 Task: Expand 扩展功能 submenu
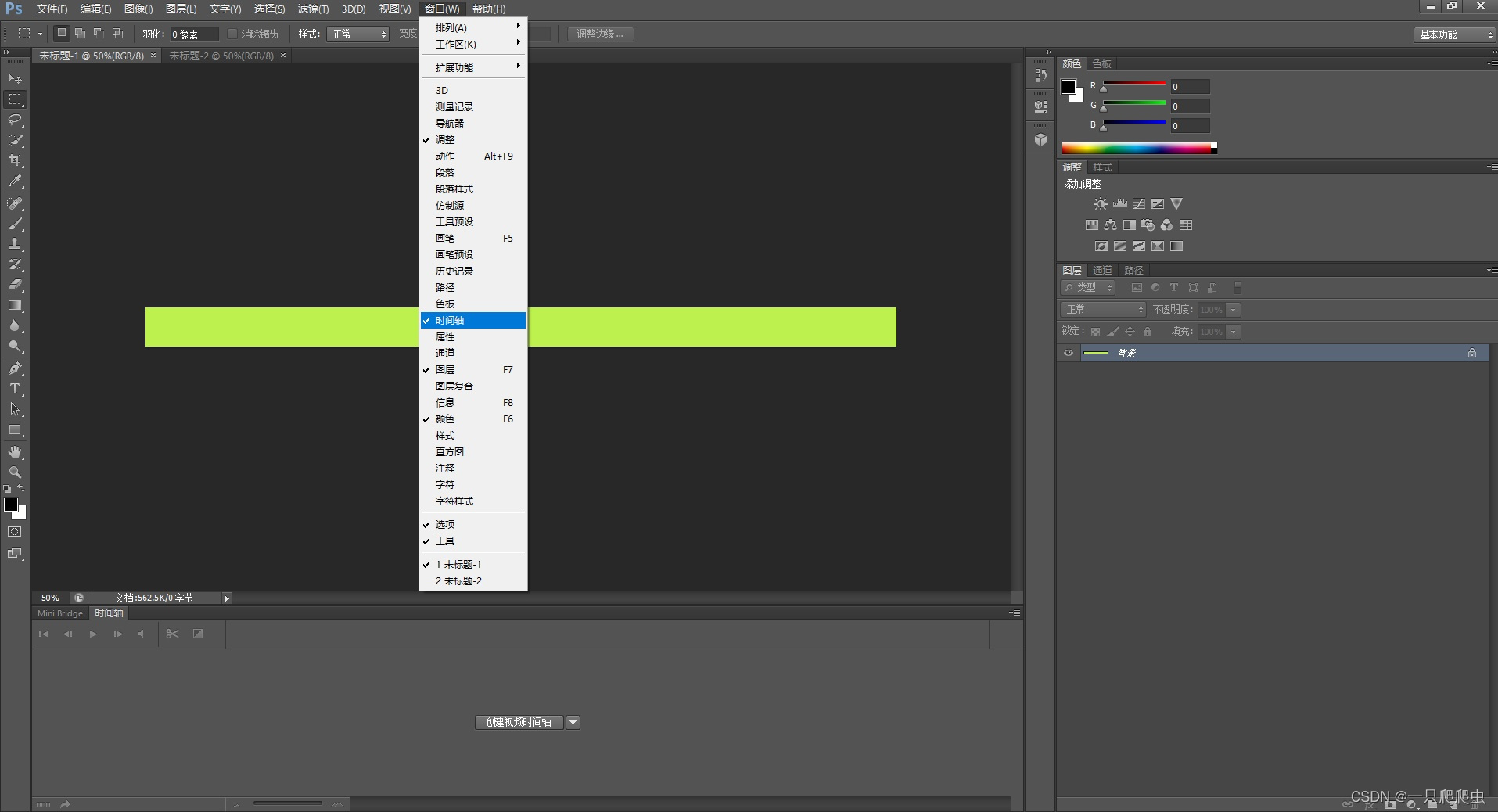[x=472, y=67]
